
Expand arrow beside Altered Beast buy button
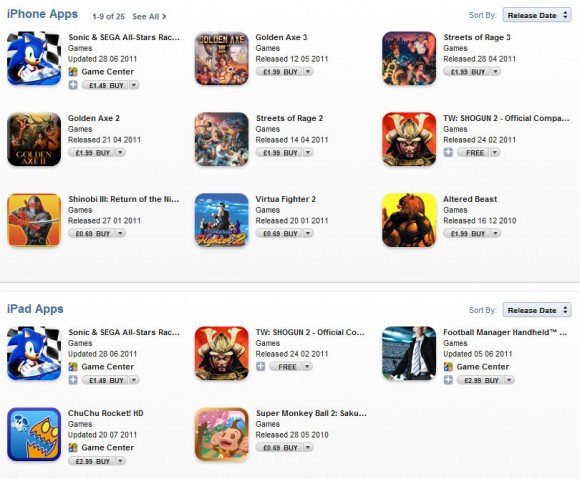tap(496, 233)
